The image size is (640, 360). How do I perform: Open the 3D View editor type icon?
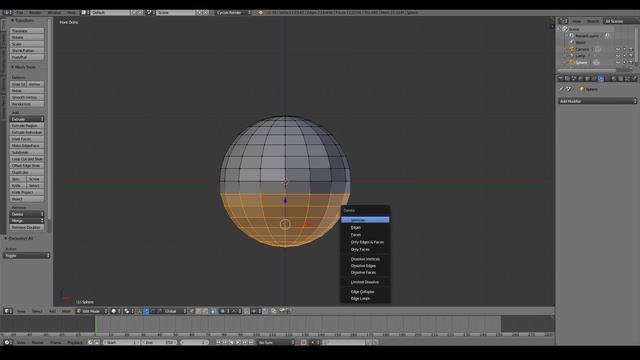(x=7, y=311)
